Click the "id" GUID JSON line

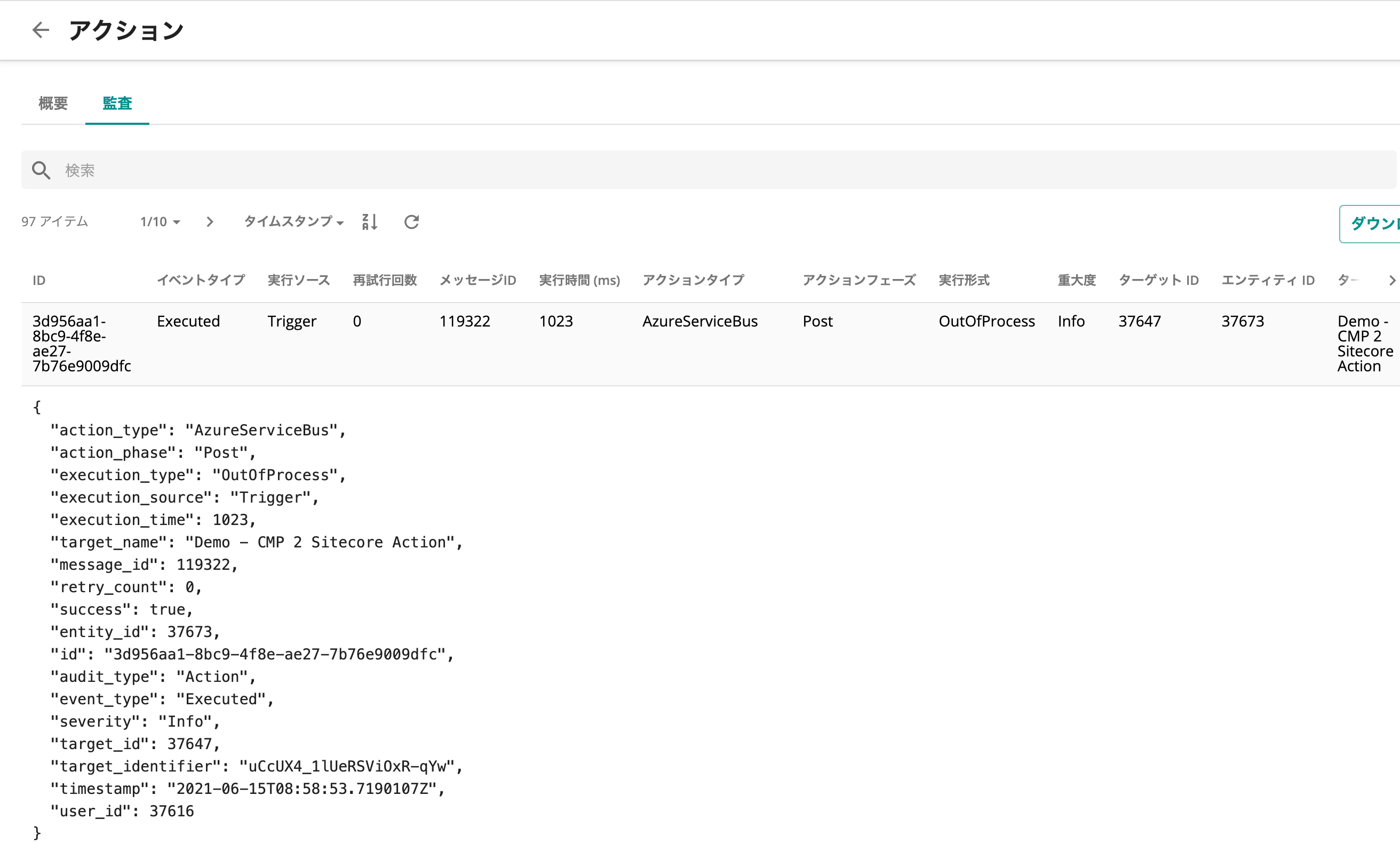click(252, 655)
